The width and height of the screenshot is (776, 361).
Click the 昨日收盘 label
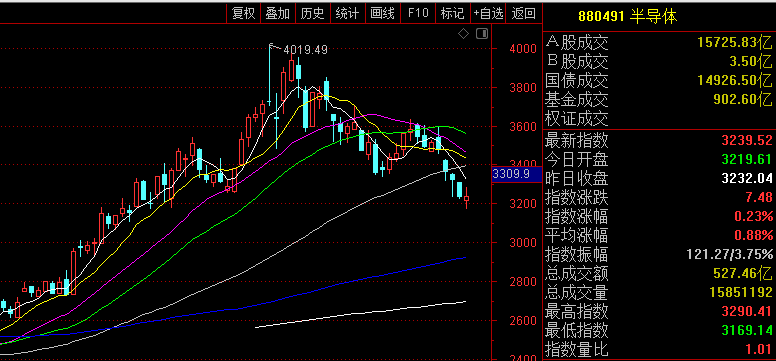click(x=577, y=179)
